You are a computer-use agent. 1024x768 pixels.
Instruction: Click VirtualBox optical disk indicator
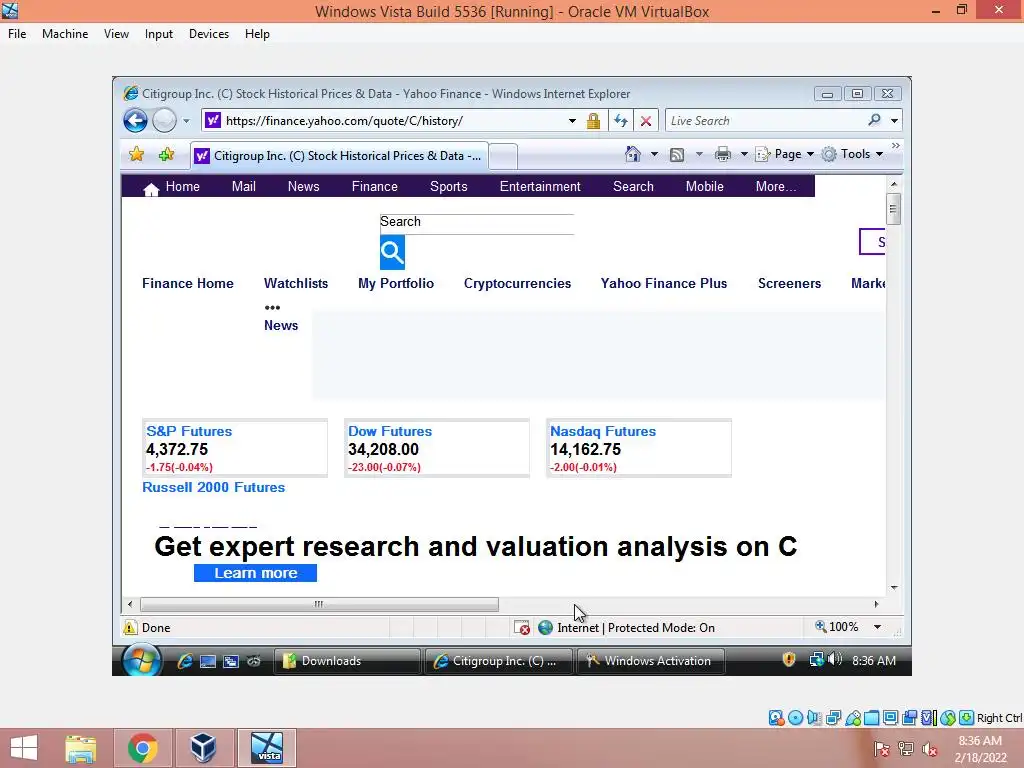(x=795, y=718)
